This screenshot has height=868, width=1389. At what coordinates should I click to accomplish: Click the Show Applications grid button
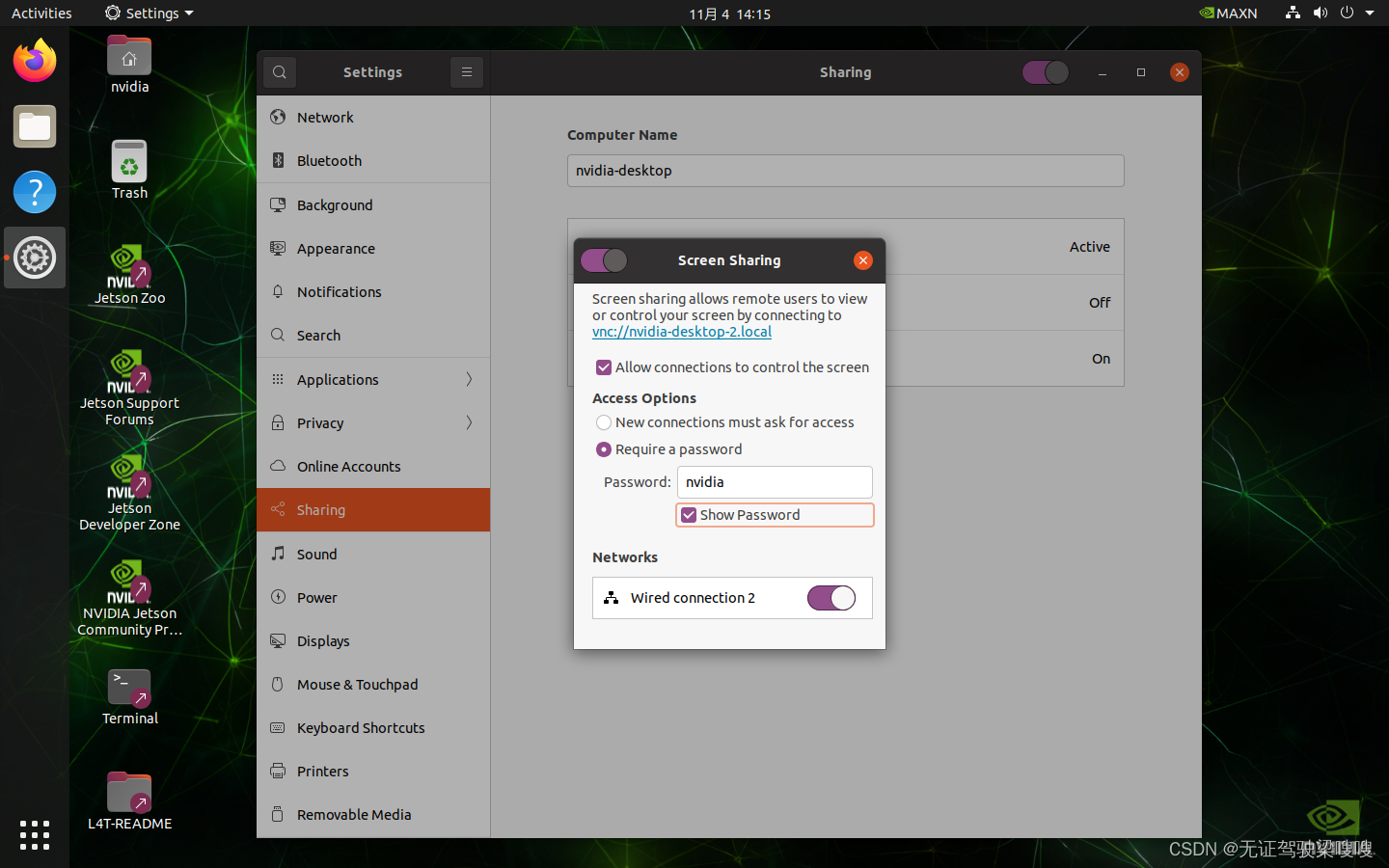[x=34, y=836]
